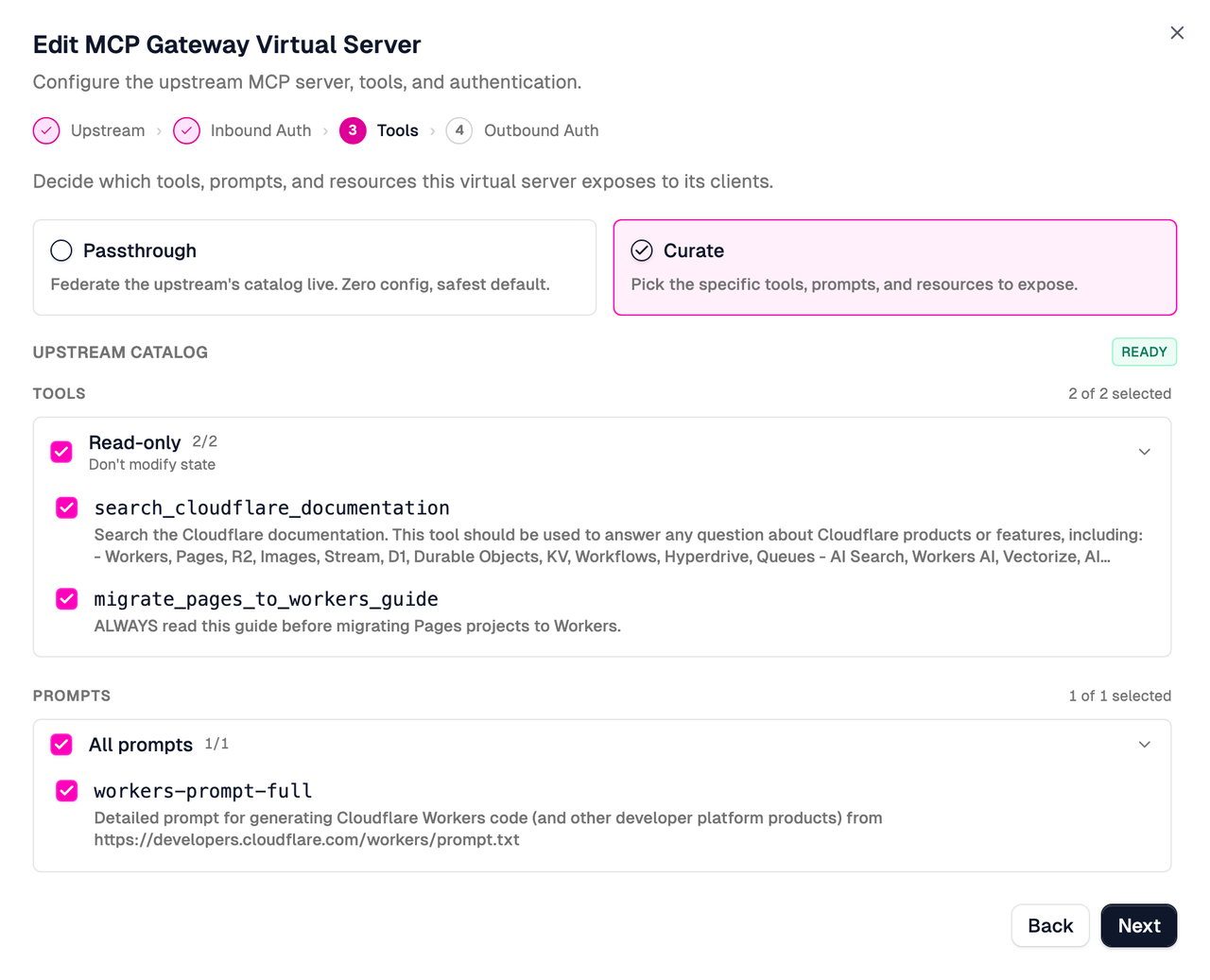Click the Inbound Auth completed checkmark icon

[x=186, y=130]
